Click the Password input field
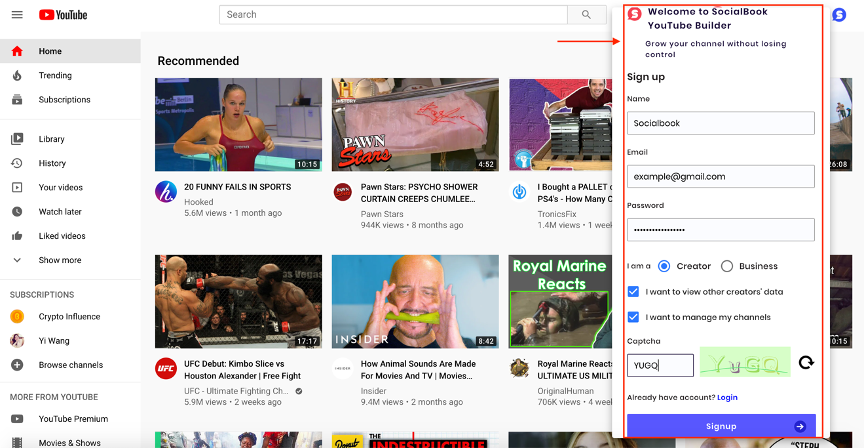 click(x=721, y=230)
